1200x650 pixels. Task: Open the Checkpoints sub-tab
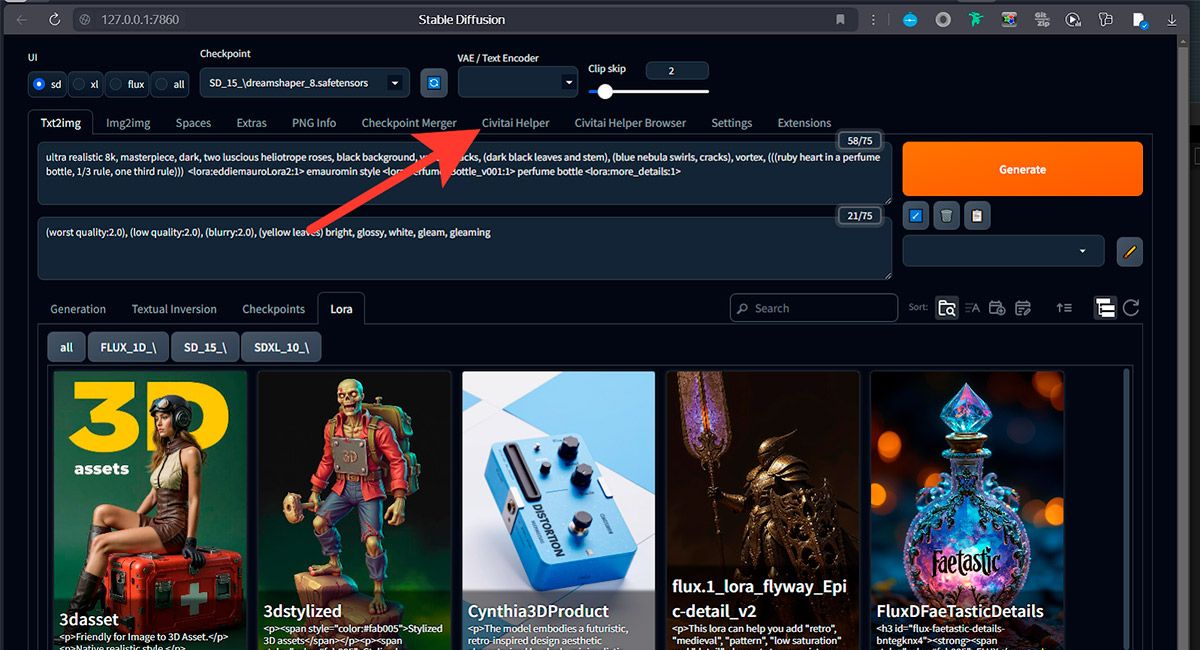[273, 309]
